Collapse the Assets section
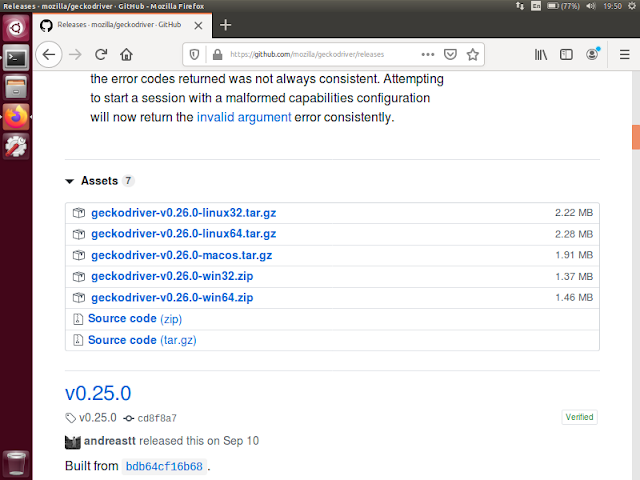This screenshot has width=640, height=480. [70, 181]
